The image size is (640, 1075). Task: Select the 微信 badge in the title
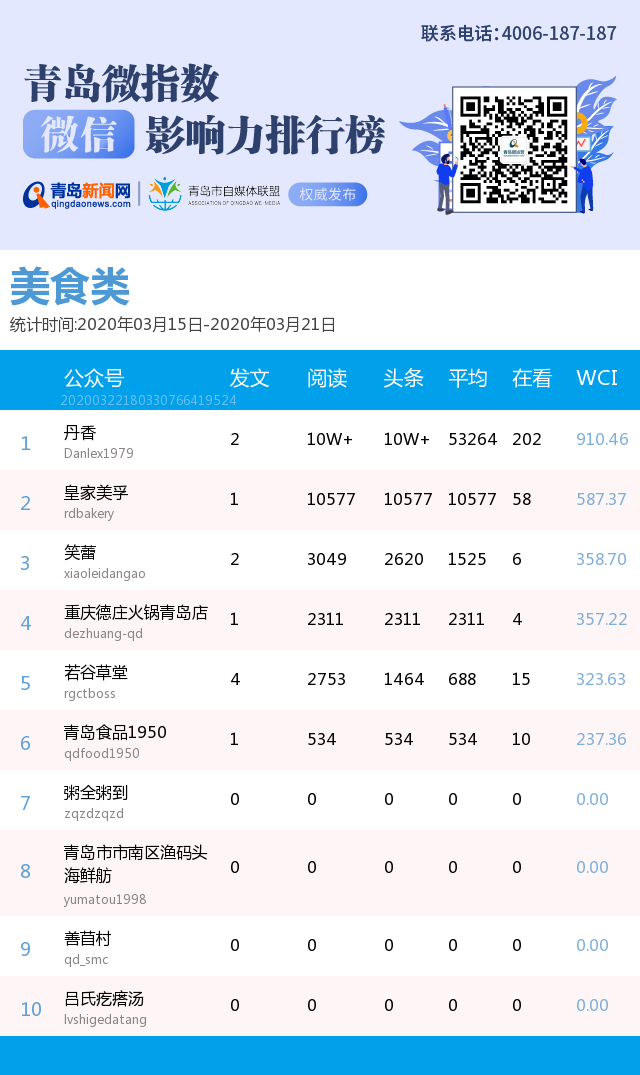[x=79, y=135]
